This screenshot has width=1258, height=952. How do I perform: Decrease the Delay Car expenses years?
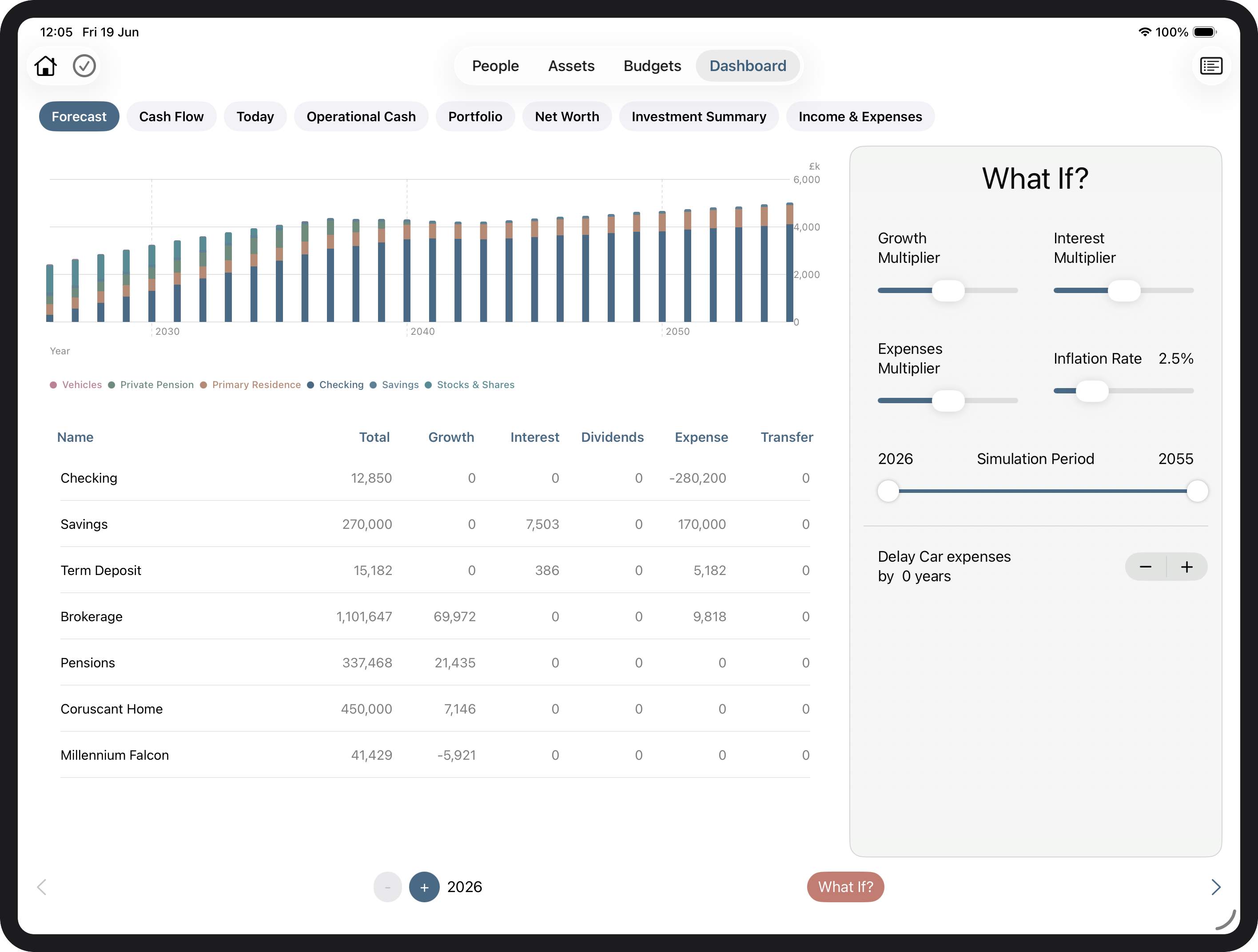click(1146, 567)
